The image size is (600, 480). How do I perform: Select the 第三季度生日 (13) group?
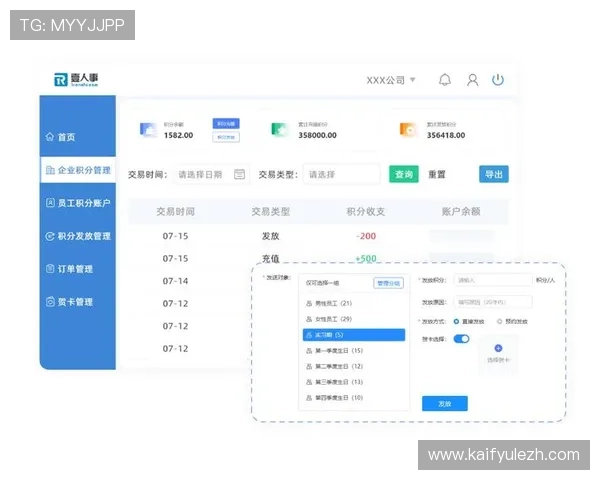(x=354, y=382)
